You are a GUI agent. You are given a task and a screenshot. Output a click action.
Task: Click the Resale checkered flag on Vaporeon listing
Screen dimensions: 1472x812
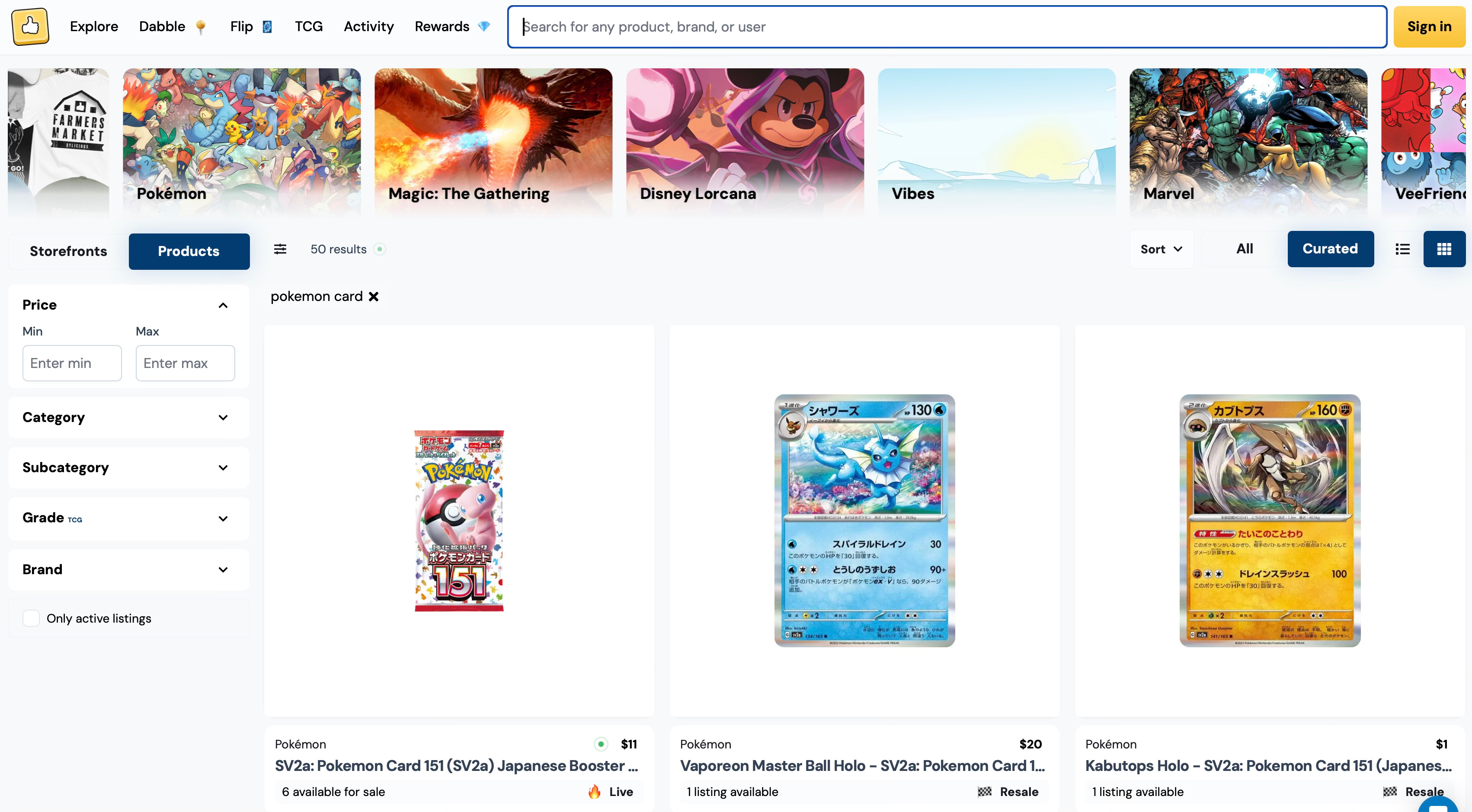pos(984,791)
